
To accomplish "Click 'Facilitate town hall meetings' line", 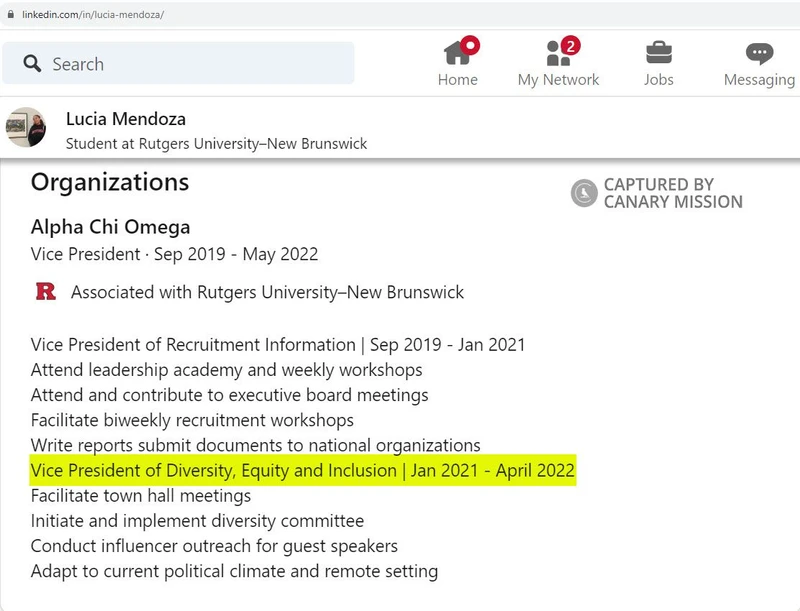I will [141, 496].
